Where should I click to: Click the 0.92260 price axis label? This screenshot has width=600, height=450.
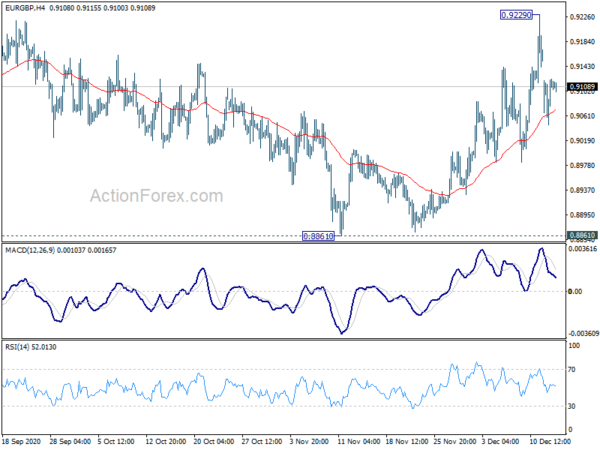[x=582, y=17]
